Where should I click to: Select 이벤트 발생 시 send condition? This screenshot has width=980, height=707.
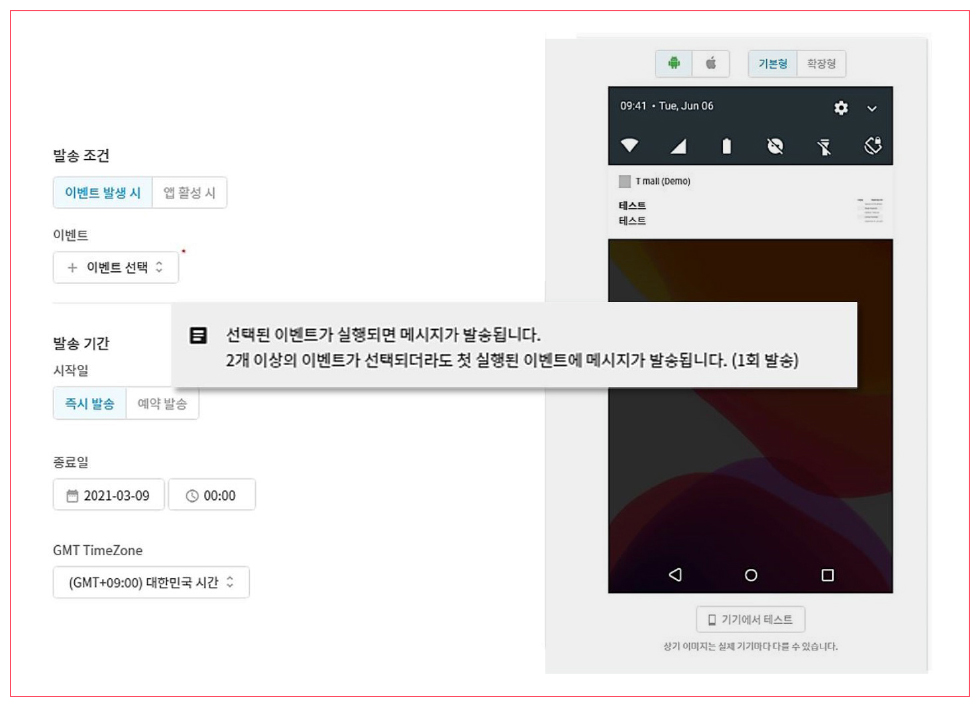coord(102,193)
